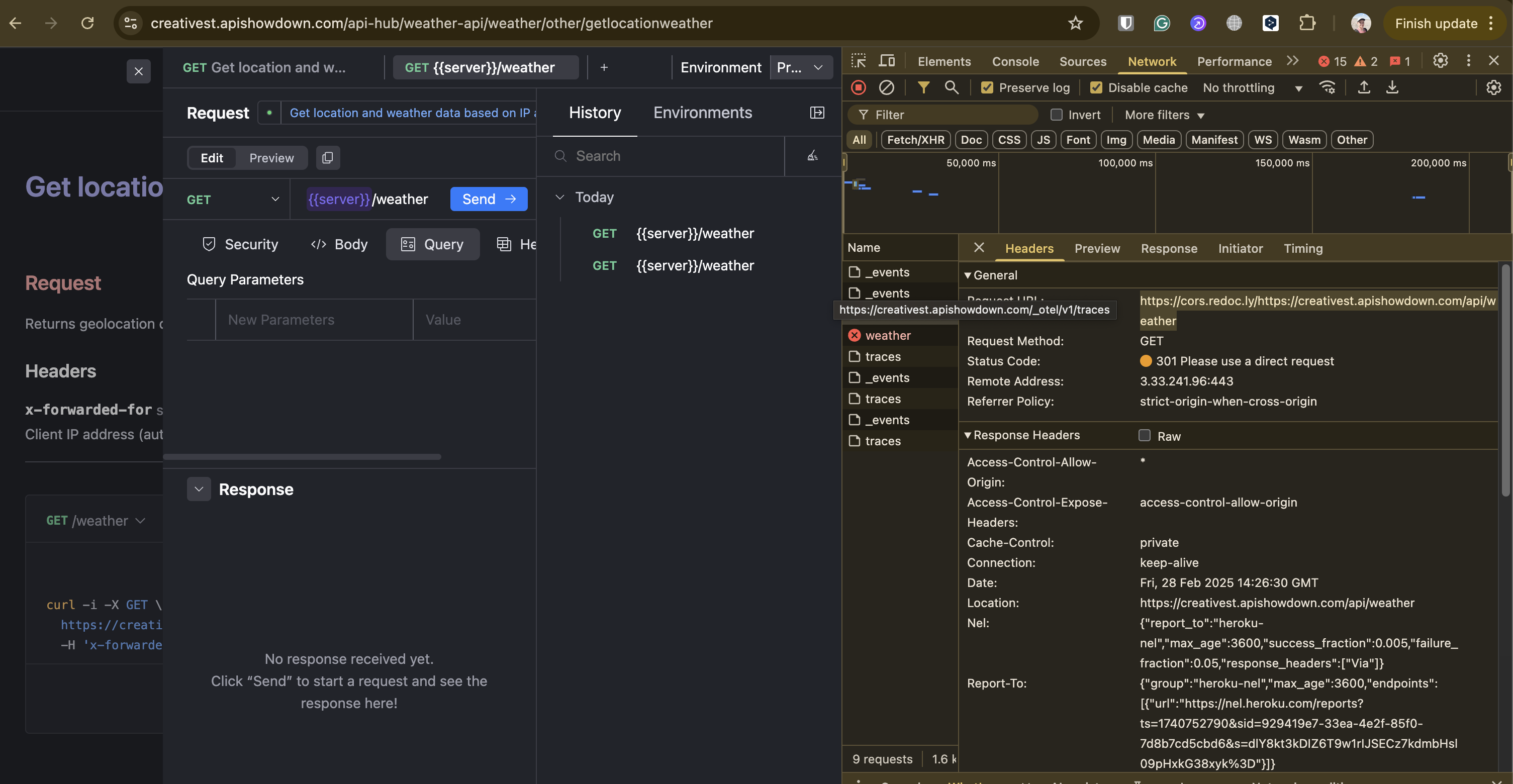Open the Environments tab
This screenshot has width=1513, height=784.
(703, 113)
